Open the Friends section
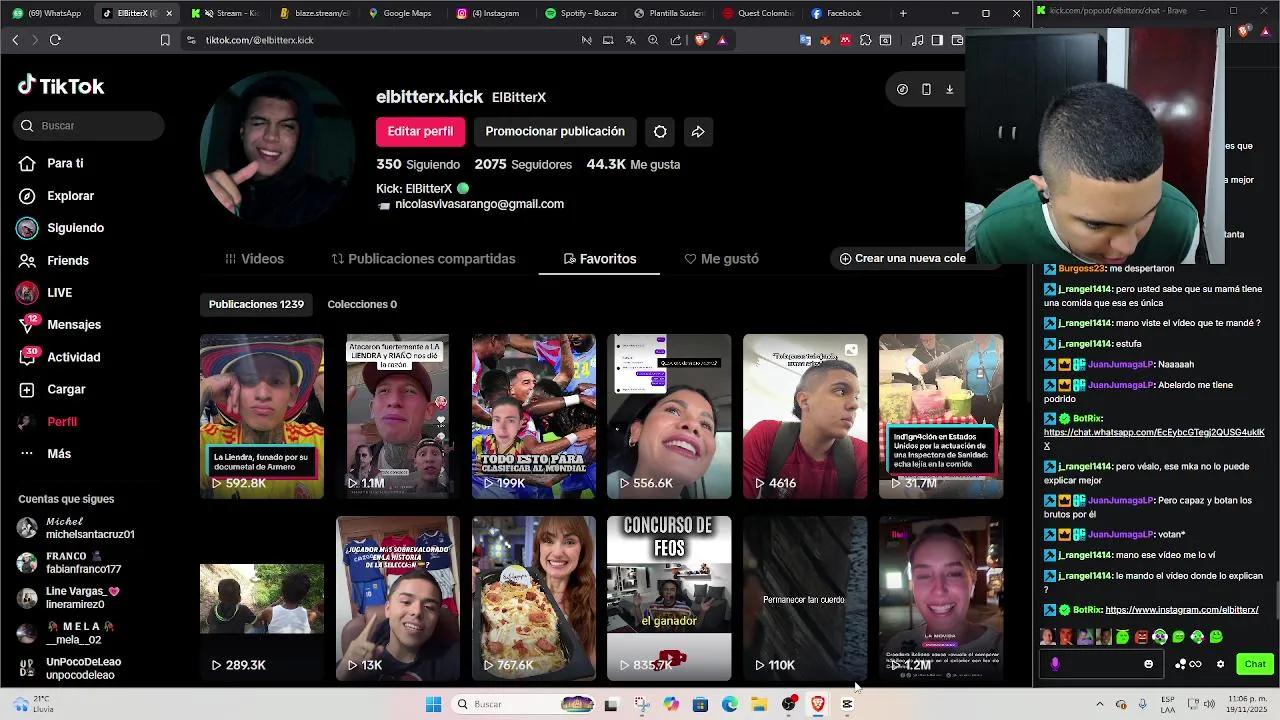 coord(54,260)
